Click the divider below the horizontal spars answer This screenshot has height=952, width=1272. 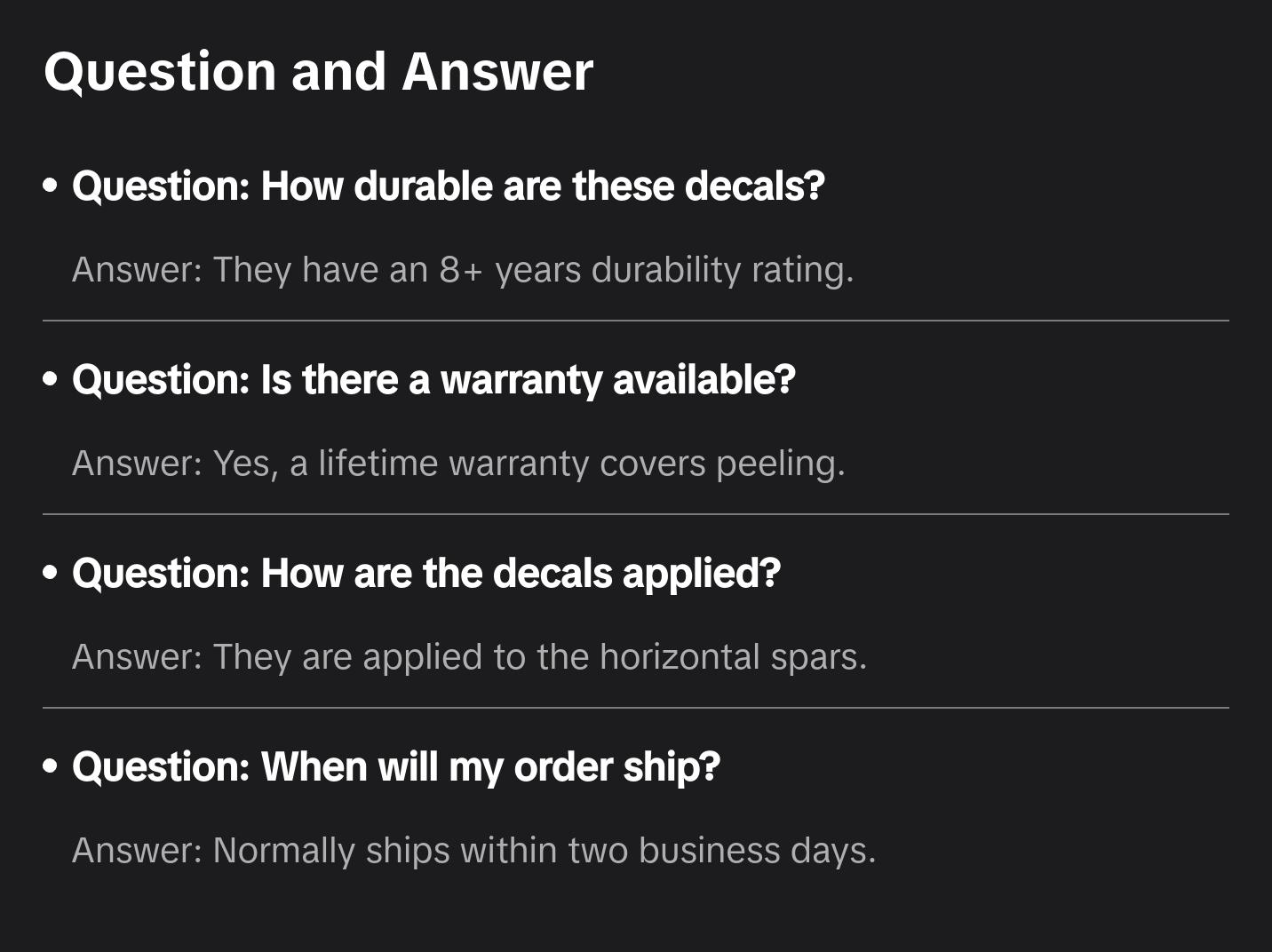click(636, 708)
